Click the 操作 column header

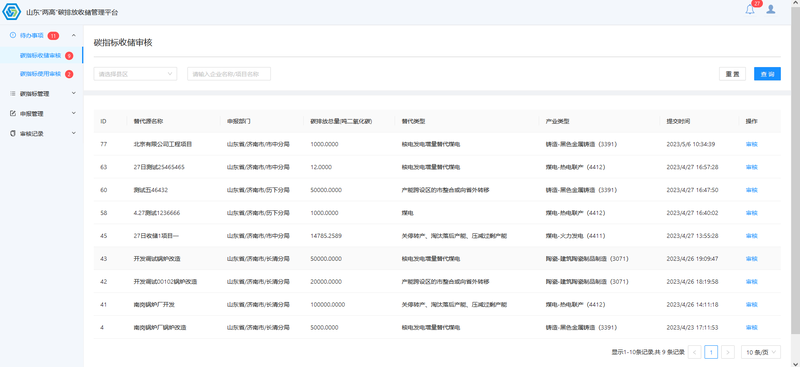[752, 121]
